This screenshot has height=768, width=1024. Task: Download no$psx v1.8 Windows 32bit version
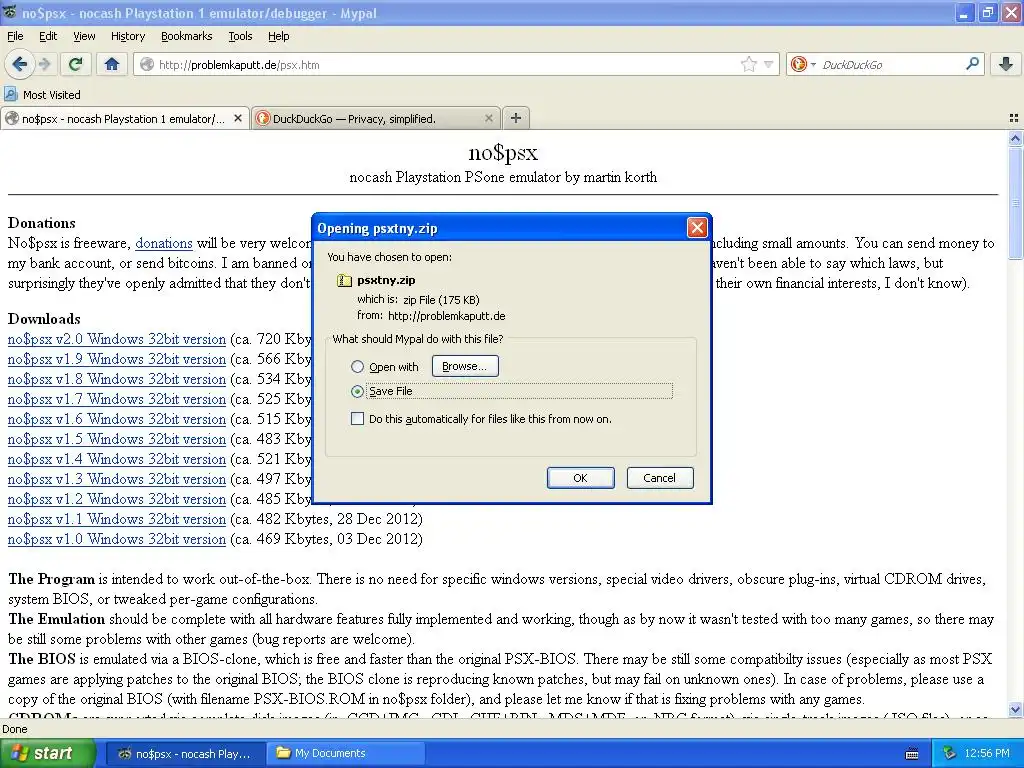[117, 379]
